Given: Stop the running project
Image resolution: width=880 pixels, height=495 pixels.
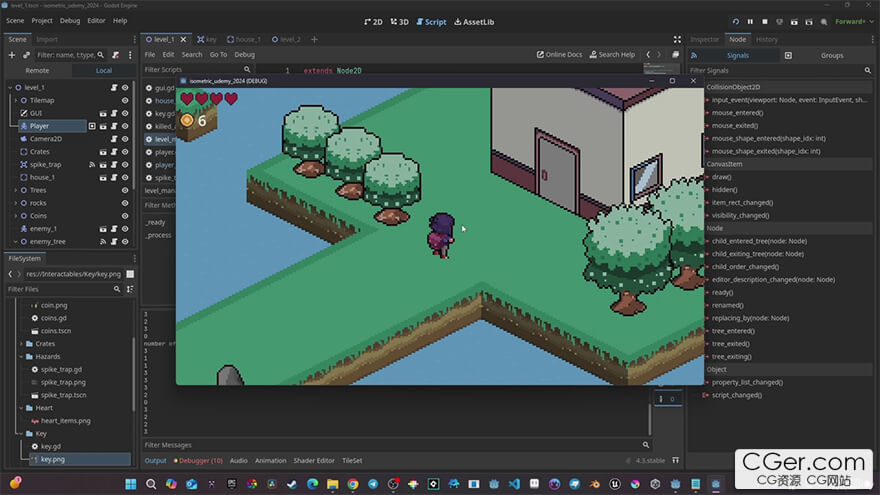Looking at the screenshot, I should pyautogui.click(x=764, y=22).
